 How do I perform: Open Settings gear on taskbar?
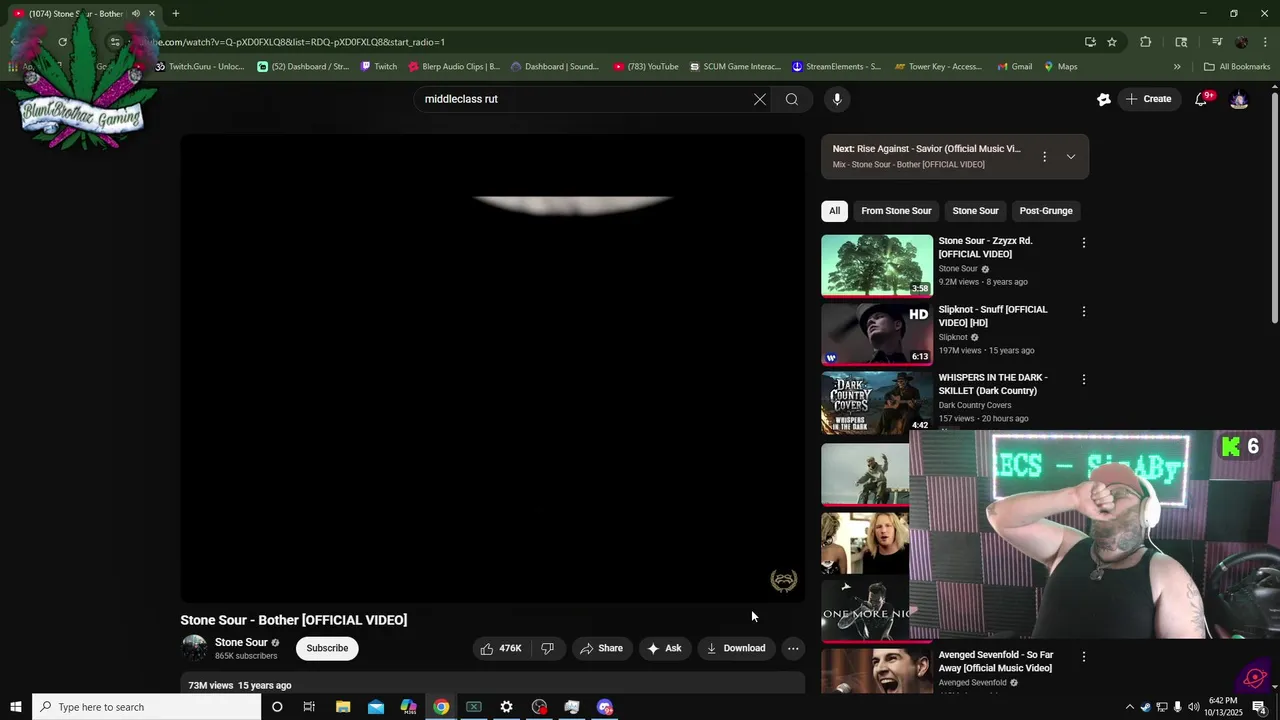tap(506, 707)
